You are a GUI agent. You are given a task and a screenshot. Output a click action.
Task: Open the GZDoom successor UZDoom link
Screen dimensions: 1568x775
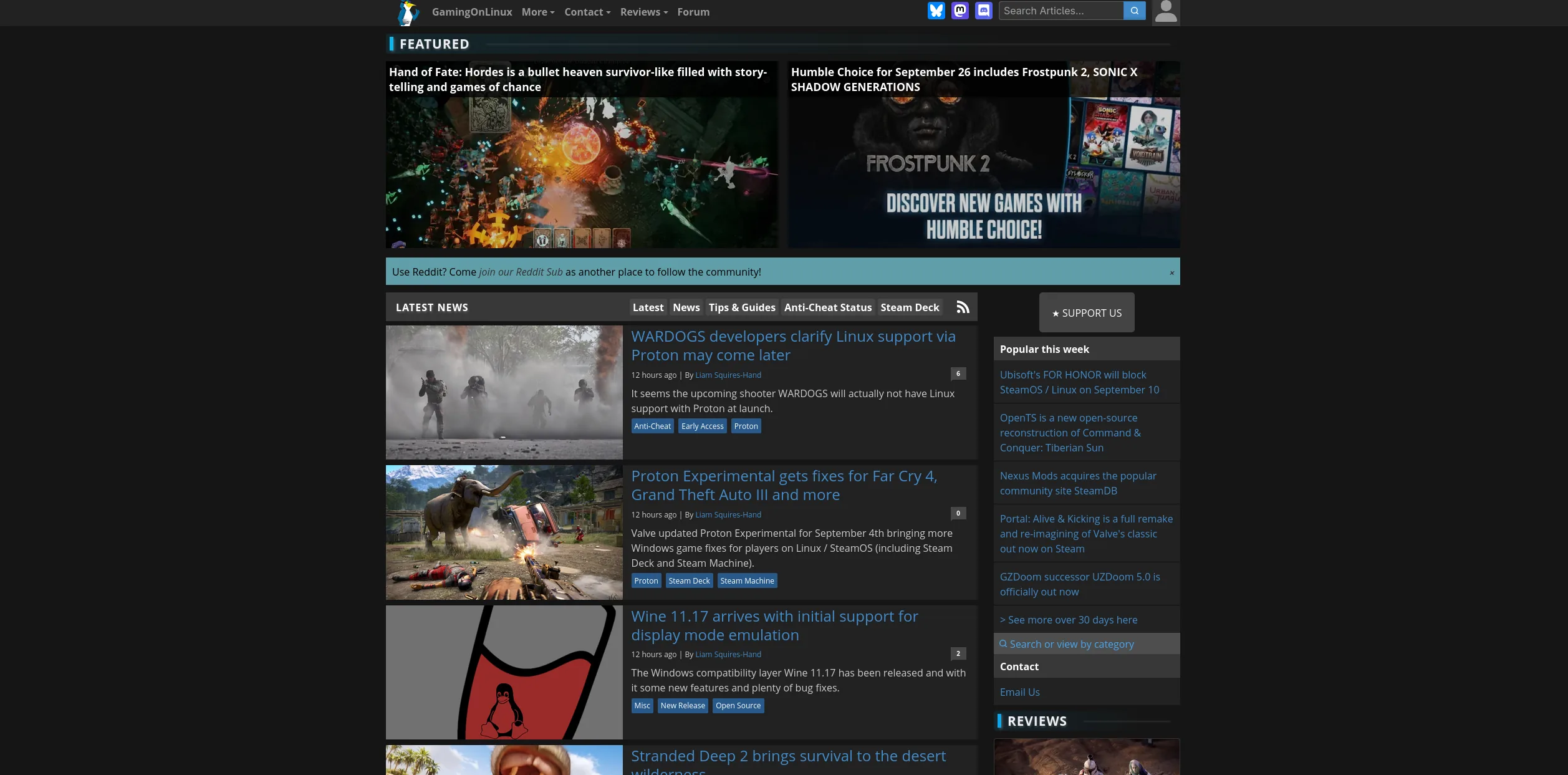(1080, 584)
